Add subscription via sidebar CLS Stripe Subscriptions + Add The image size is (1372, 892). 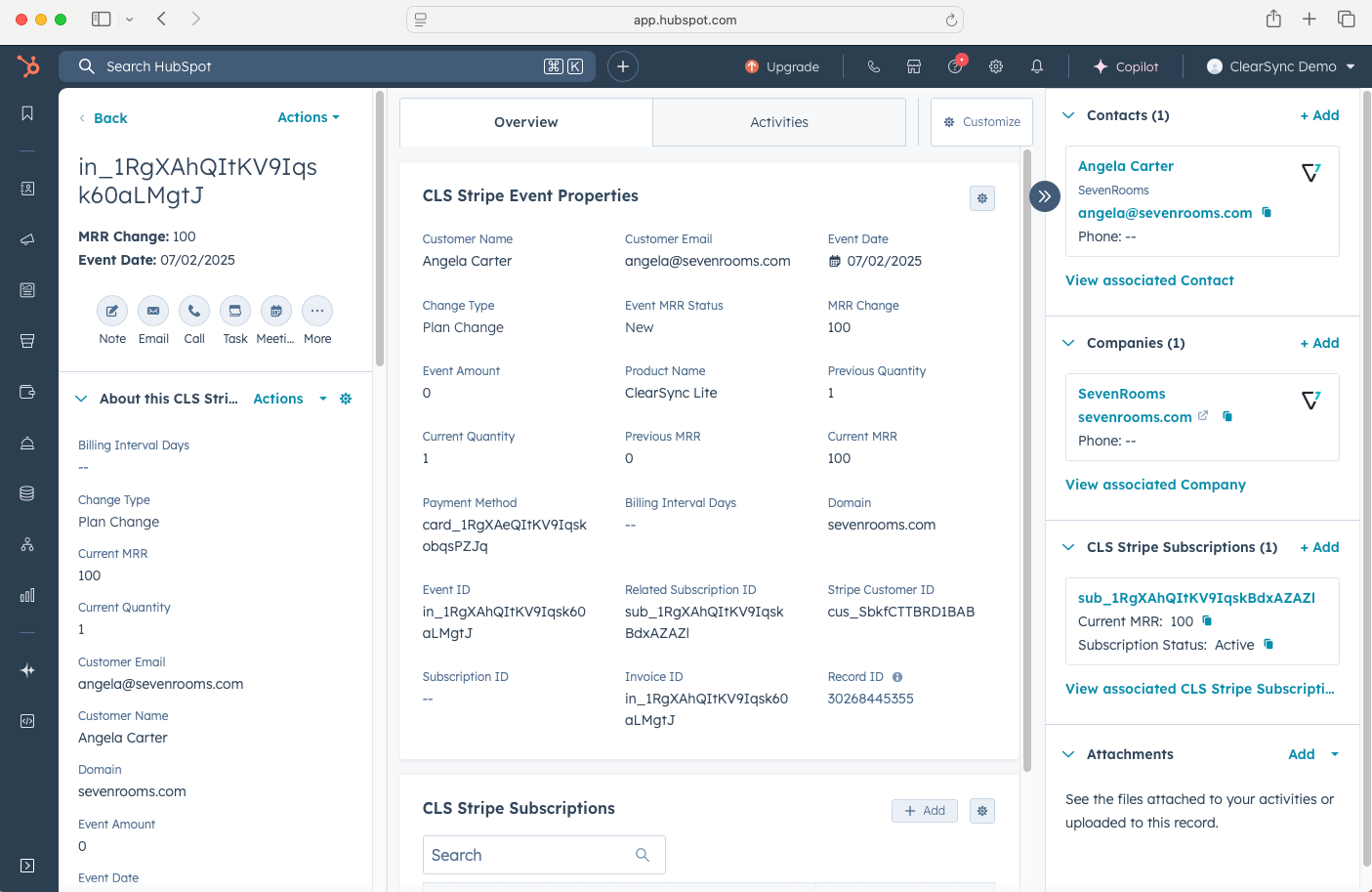pos(1319,547)
